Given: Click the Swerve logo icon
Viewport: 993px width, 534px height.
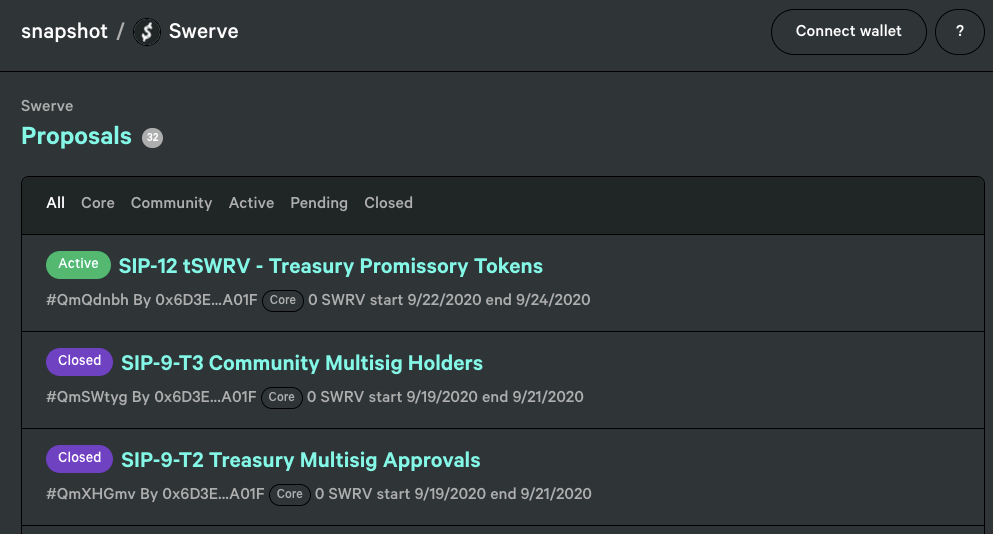Looking at the screenshot, I should click(146, 32).
